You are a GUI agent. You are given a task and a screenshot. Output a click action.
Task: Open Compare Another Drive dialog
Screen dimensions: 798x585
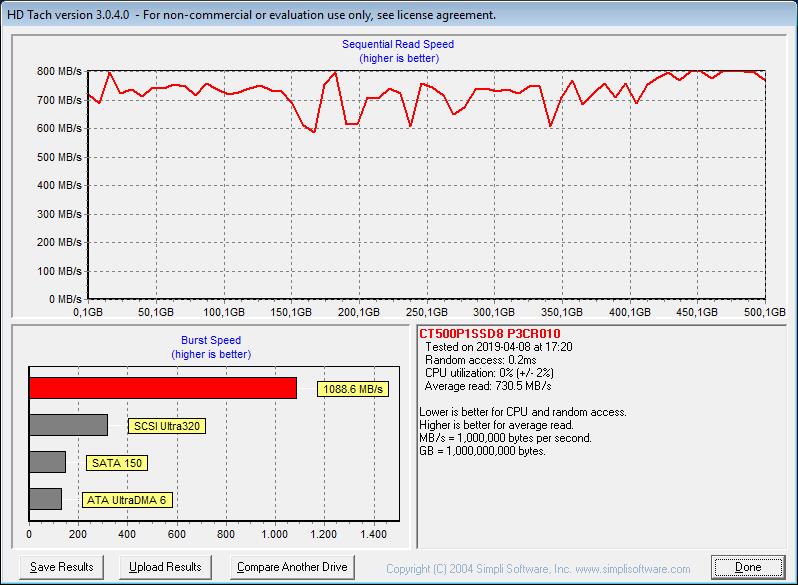(x=292, y=567)
